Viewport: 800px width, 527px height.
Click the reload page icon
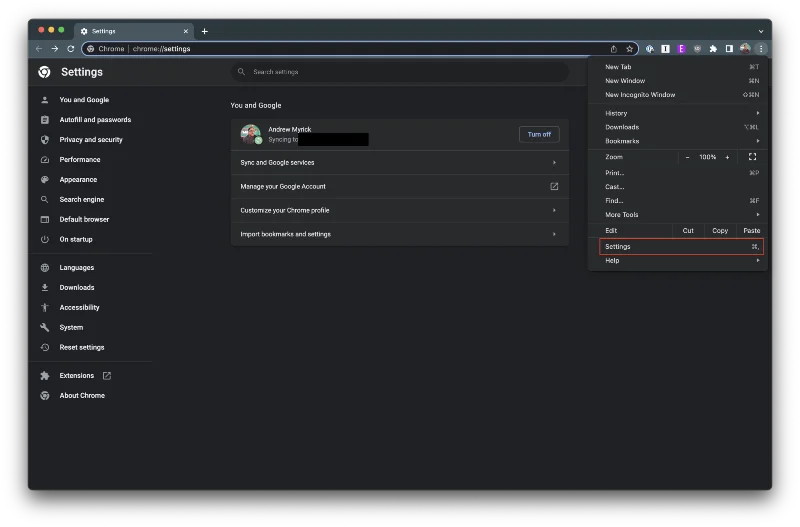(70, 48)
